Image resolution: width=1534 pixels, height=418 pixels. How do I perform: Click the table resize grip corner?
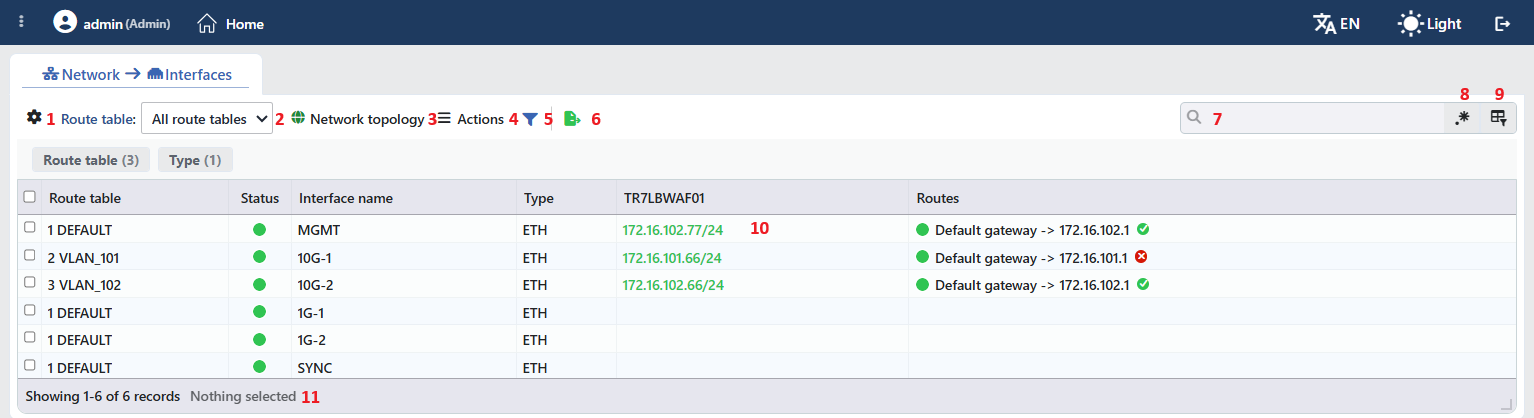point(1506,404)
